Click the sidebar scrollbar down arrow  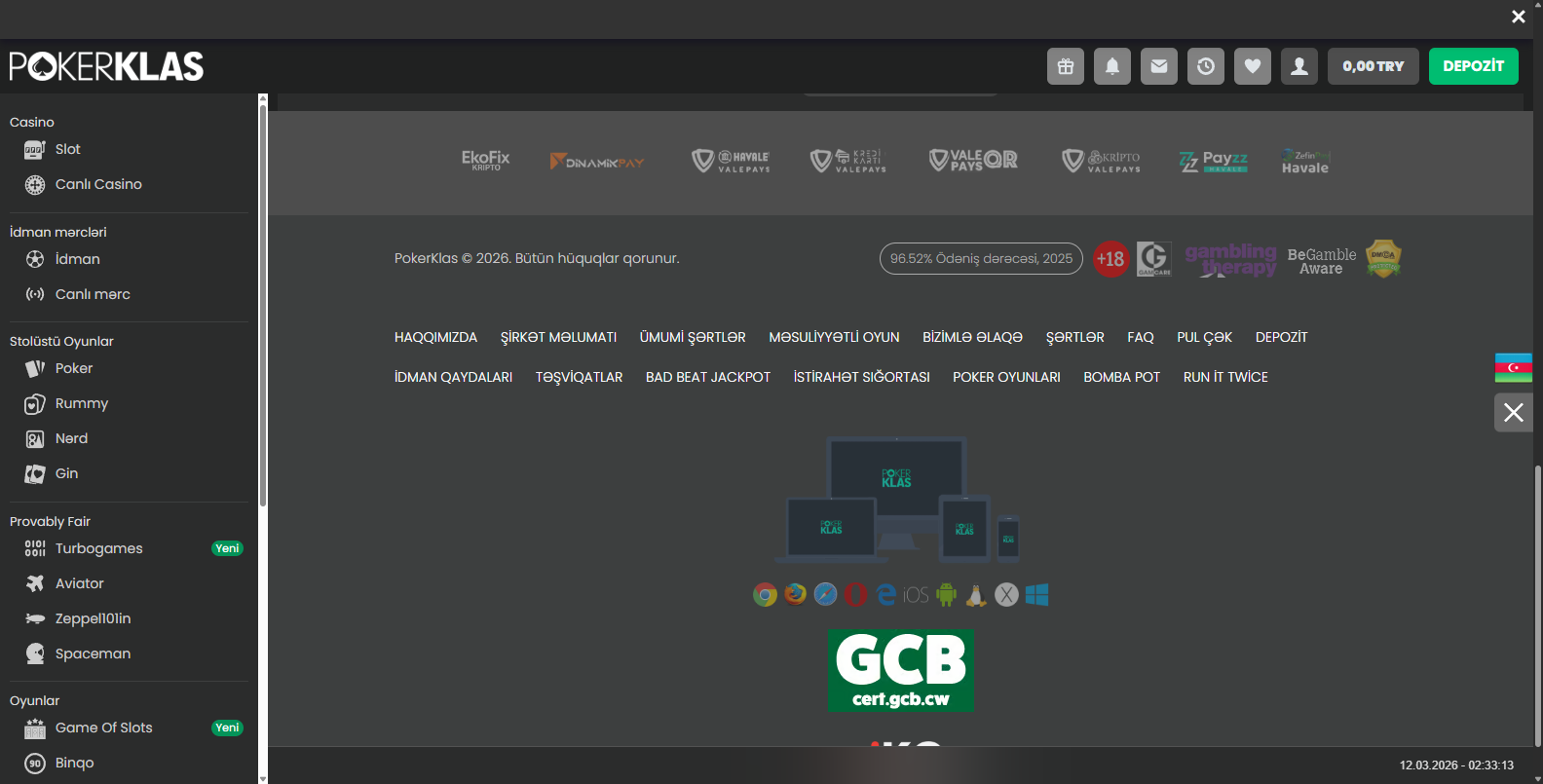tap(262, 778)
